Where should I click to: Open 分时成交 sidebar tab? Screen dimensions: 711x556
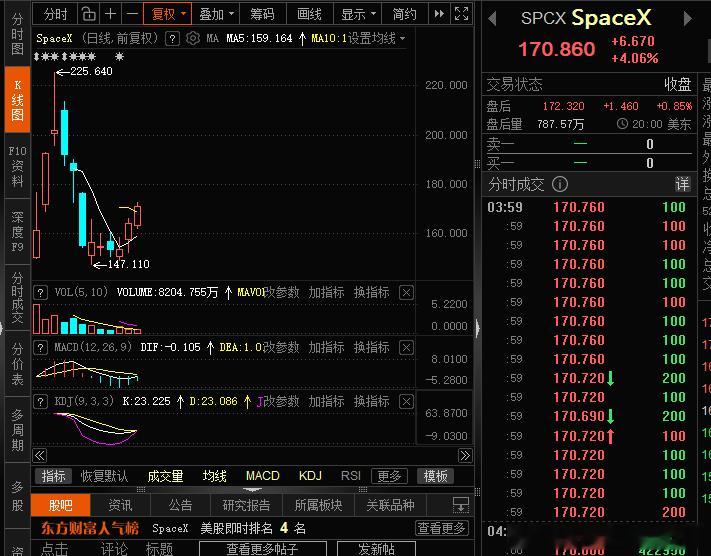[17, 297]
